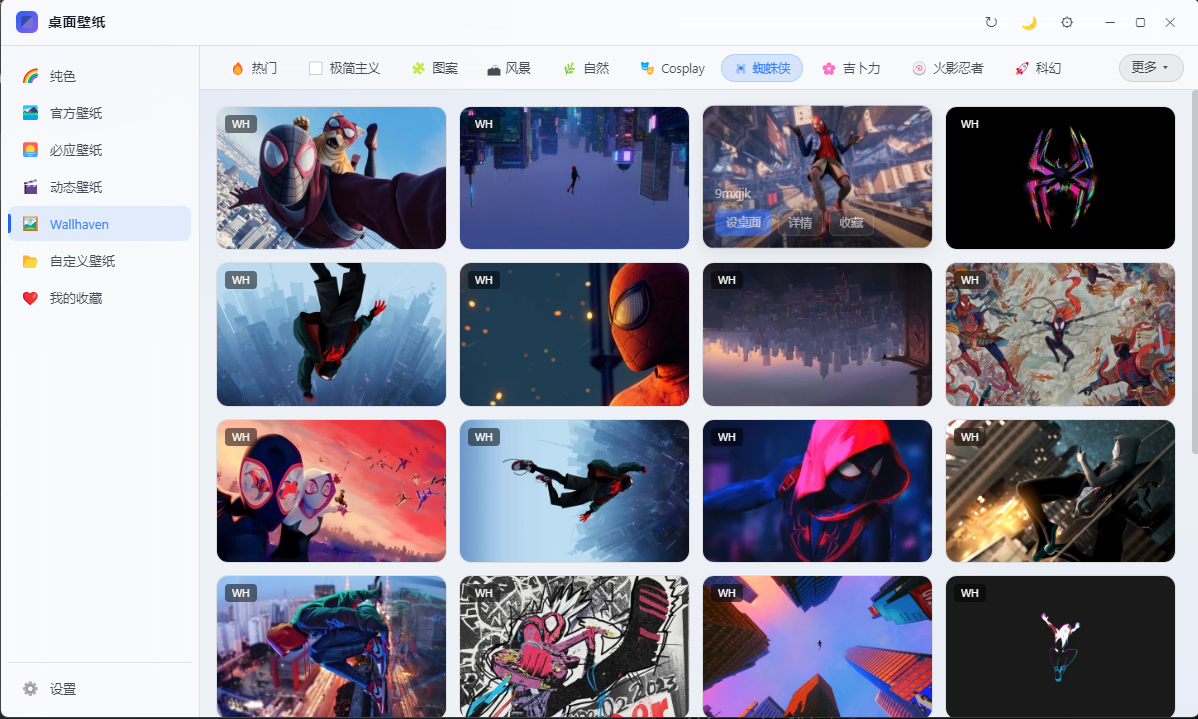Click the square icon beside 极简主义

click(x=316, y=68)
